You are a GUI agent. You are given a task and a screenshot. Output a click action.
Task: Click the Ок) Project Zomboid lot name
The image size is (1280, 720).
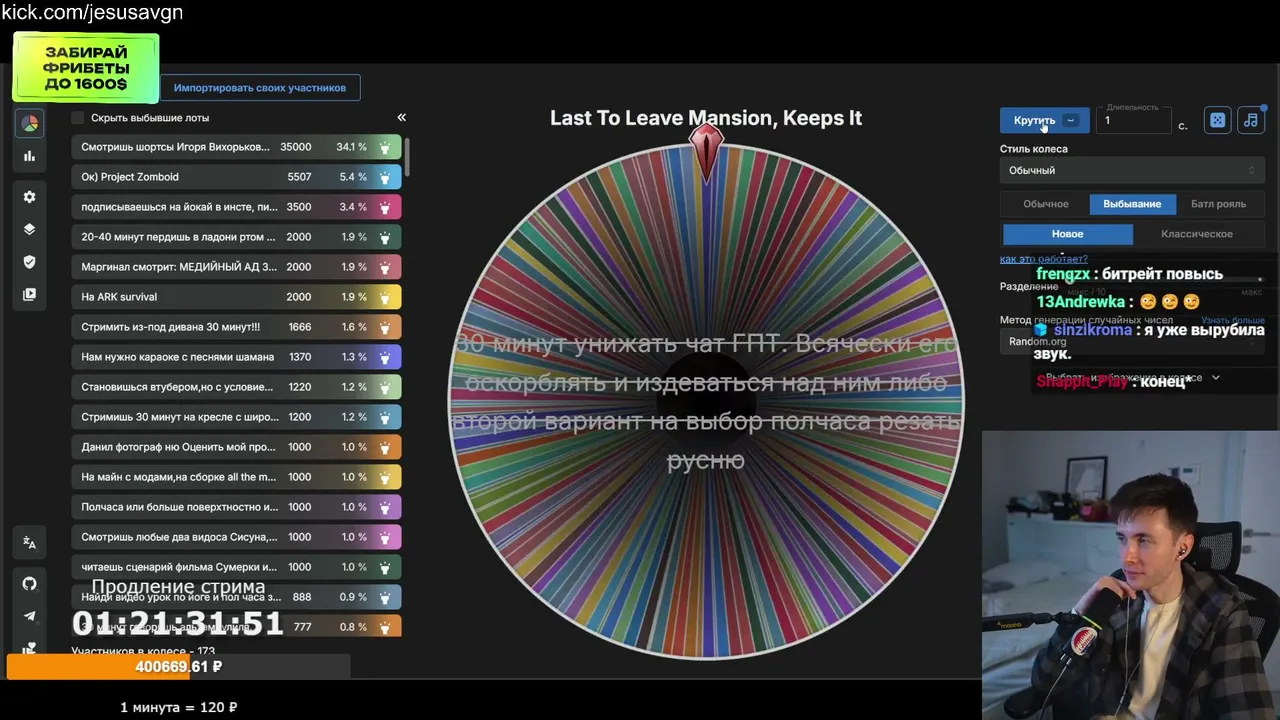click(x=130, y=177)
